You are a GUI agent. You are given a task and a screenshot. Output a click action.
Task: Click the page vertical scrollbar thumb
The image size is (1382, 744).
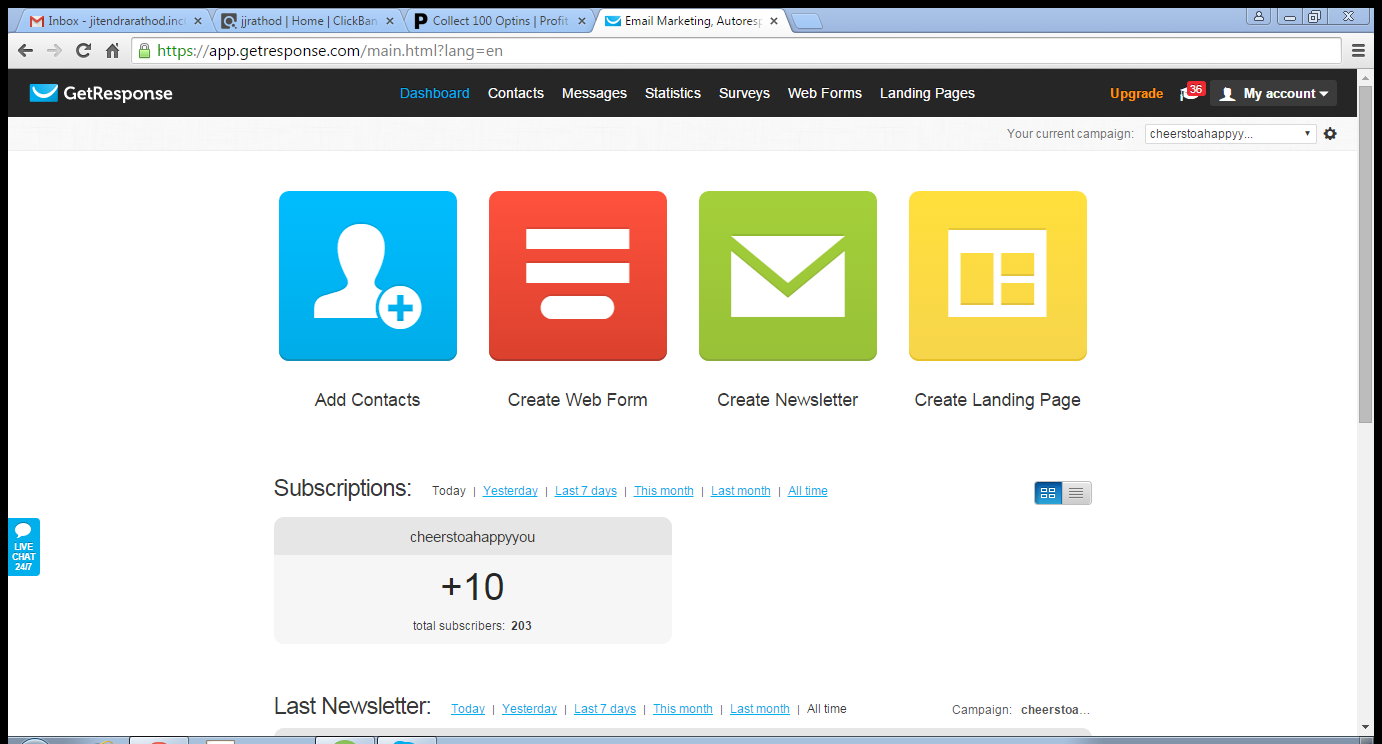pyautogui.click(x=1366, y=255)
